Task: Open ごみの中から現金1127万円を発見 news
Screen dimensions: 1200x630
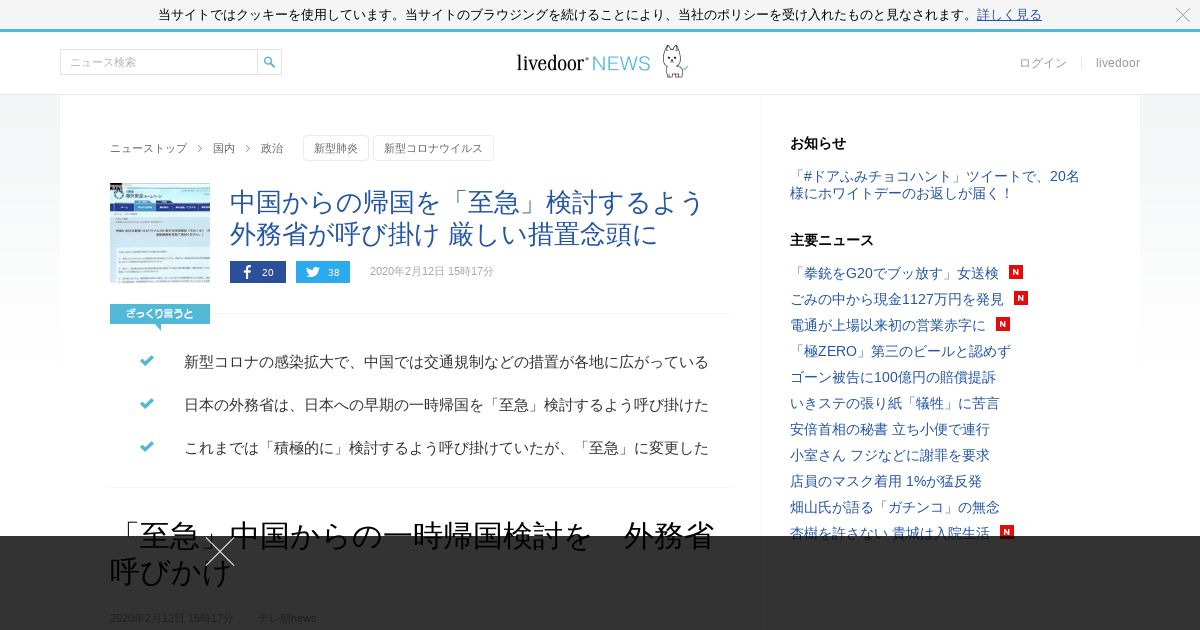Action: point(897,299)
